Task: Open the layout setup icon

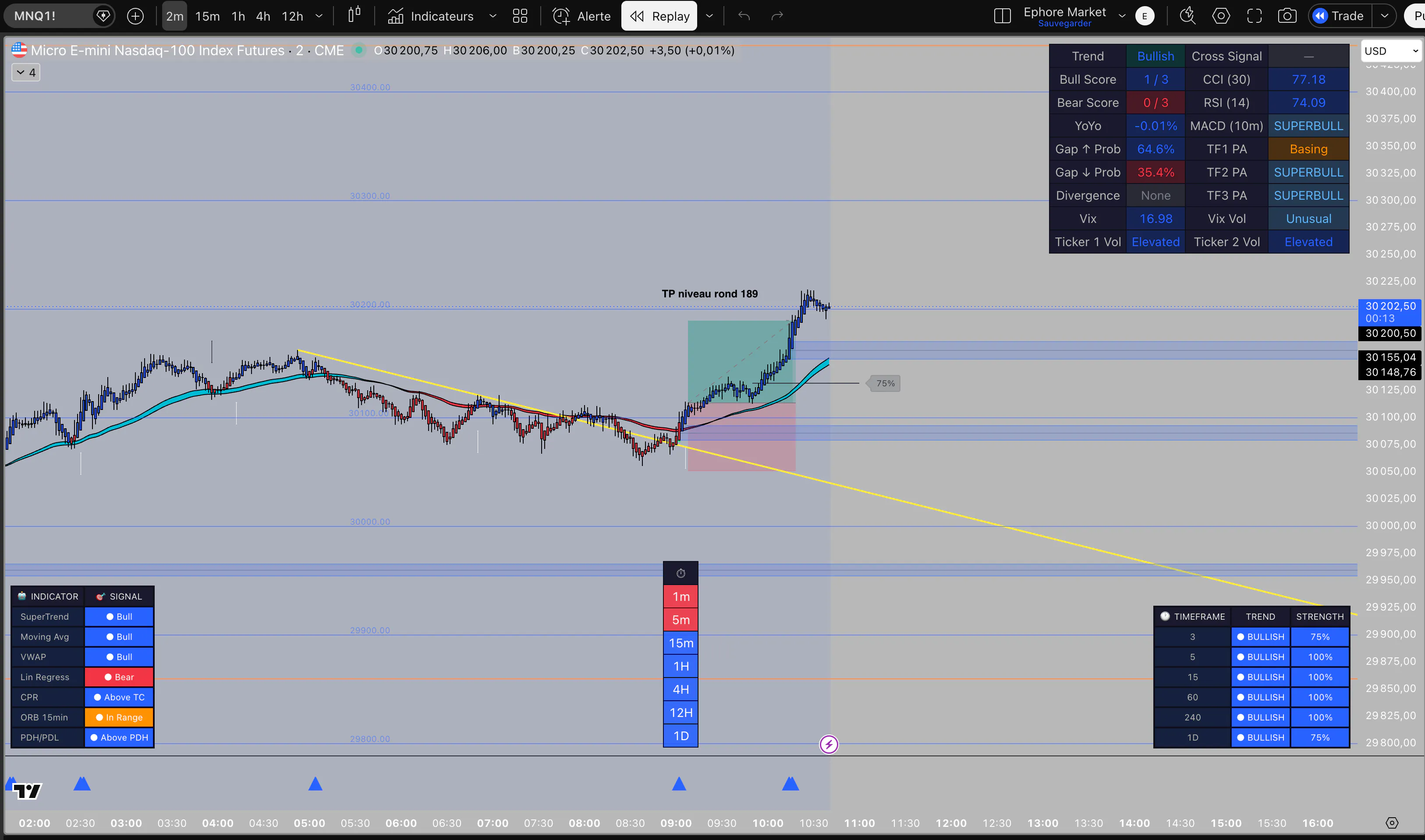Action: point(1003,16)
